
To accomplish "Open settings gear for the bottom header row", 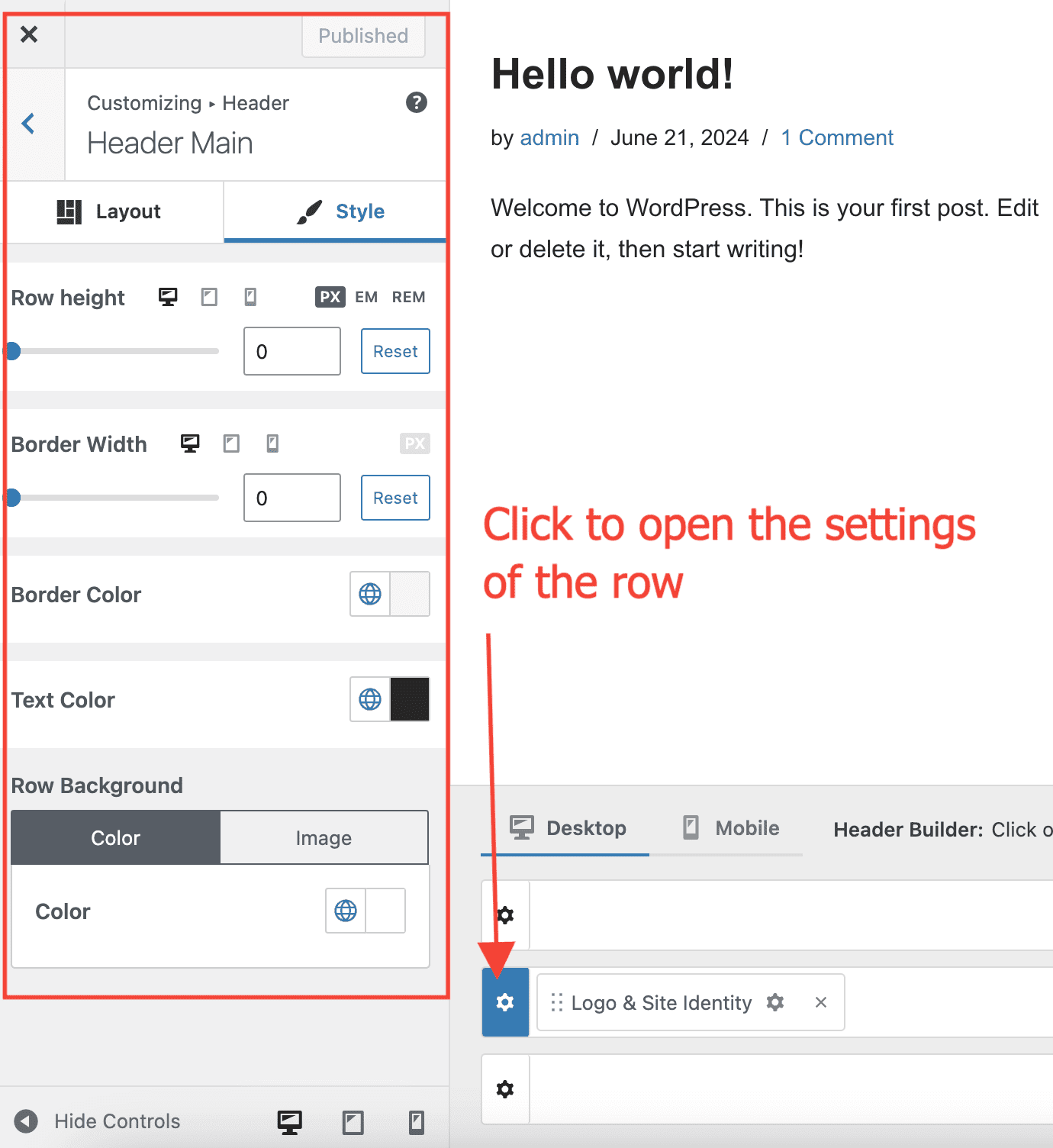I will 505,1088.
